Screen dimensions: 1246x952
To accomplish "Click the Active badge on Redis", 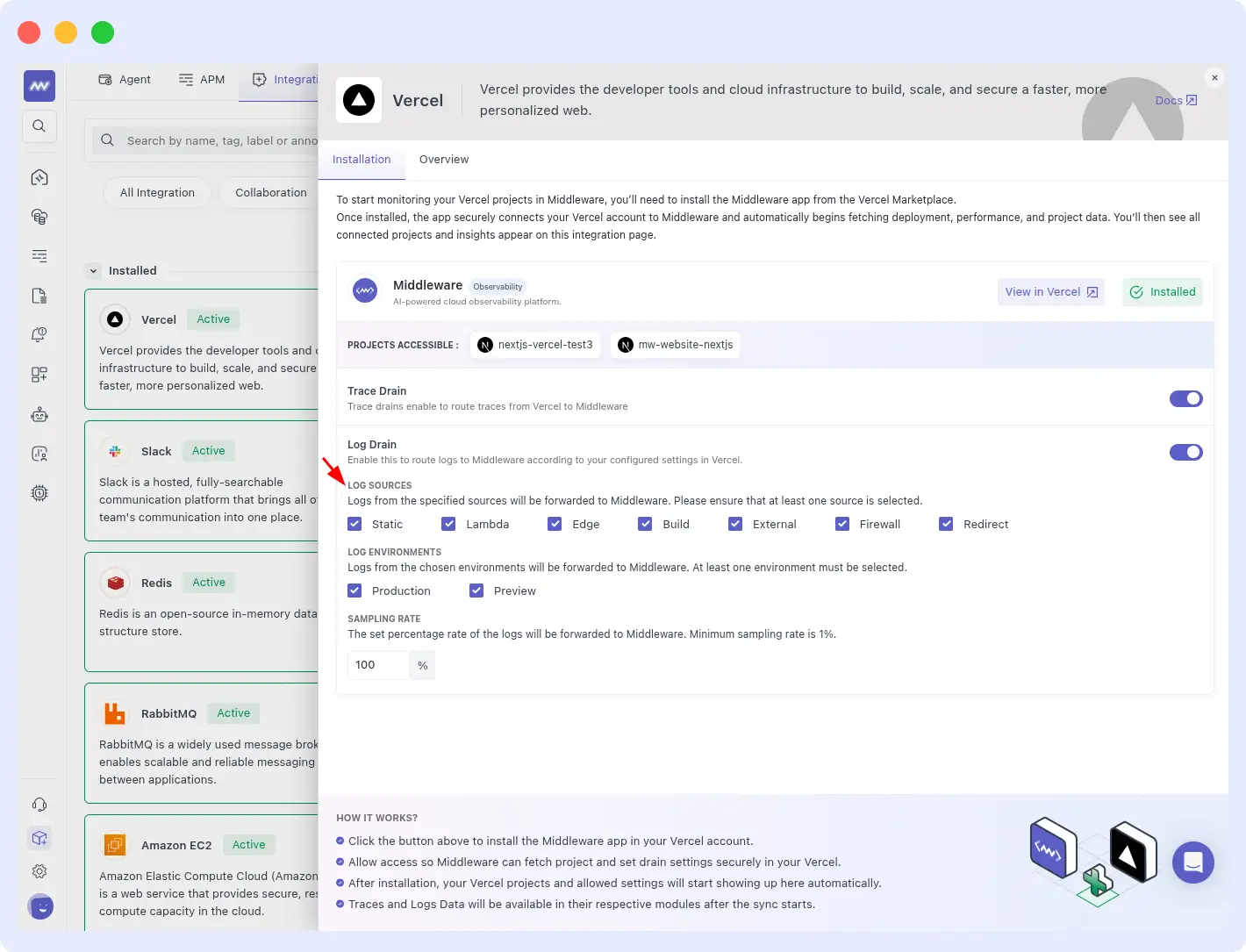I will (209, 583).
